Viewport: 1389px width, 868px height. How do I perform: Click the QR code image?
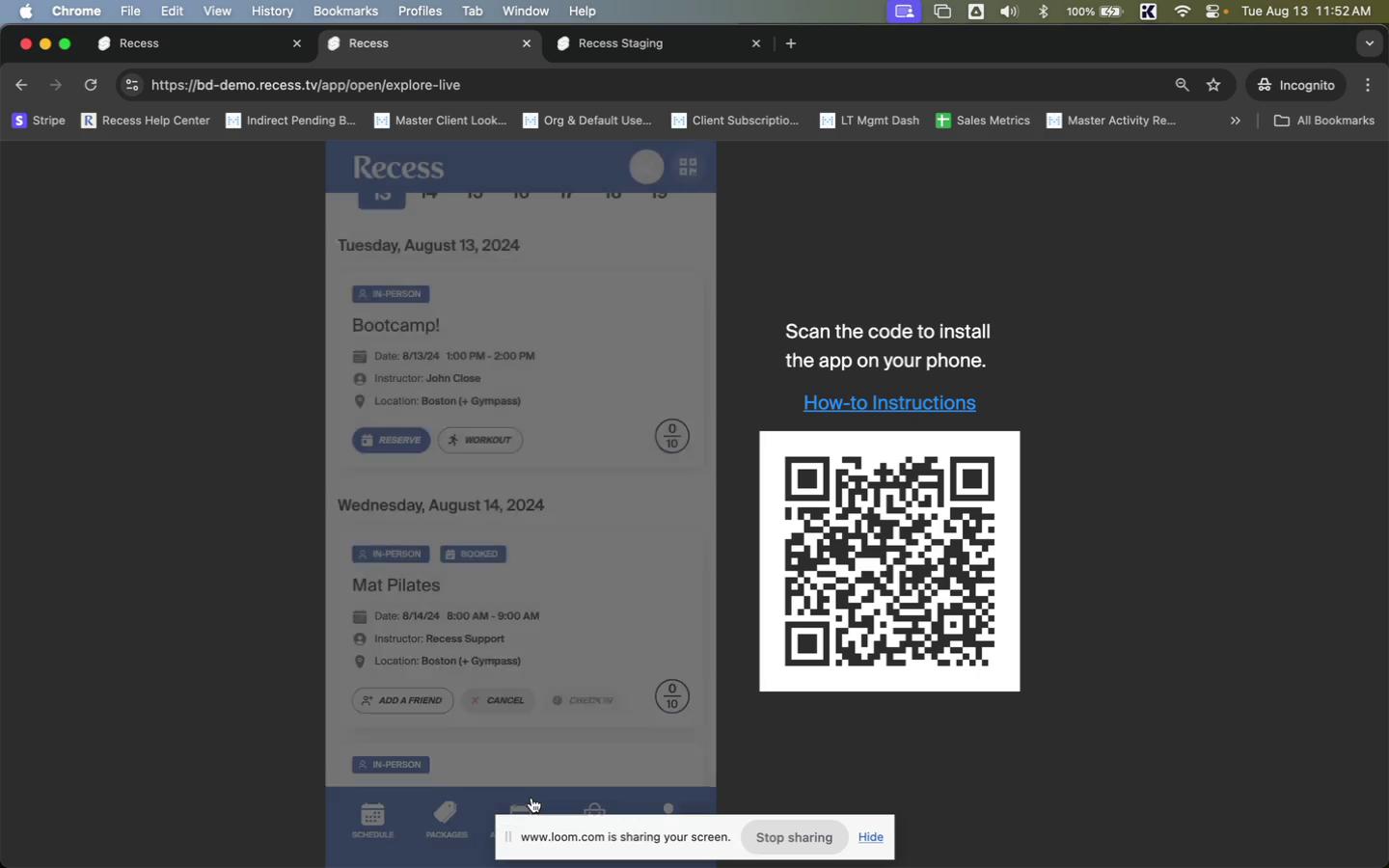click(x=889, y=561)
